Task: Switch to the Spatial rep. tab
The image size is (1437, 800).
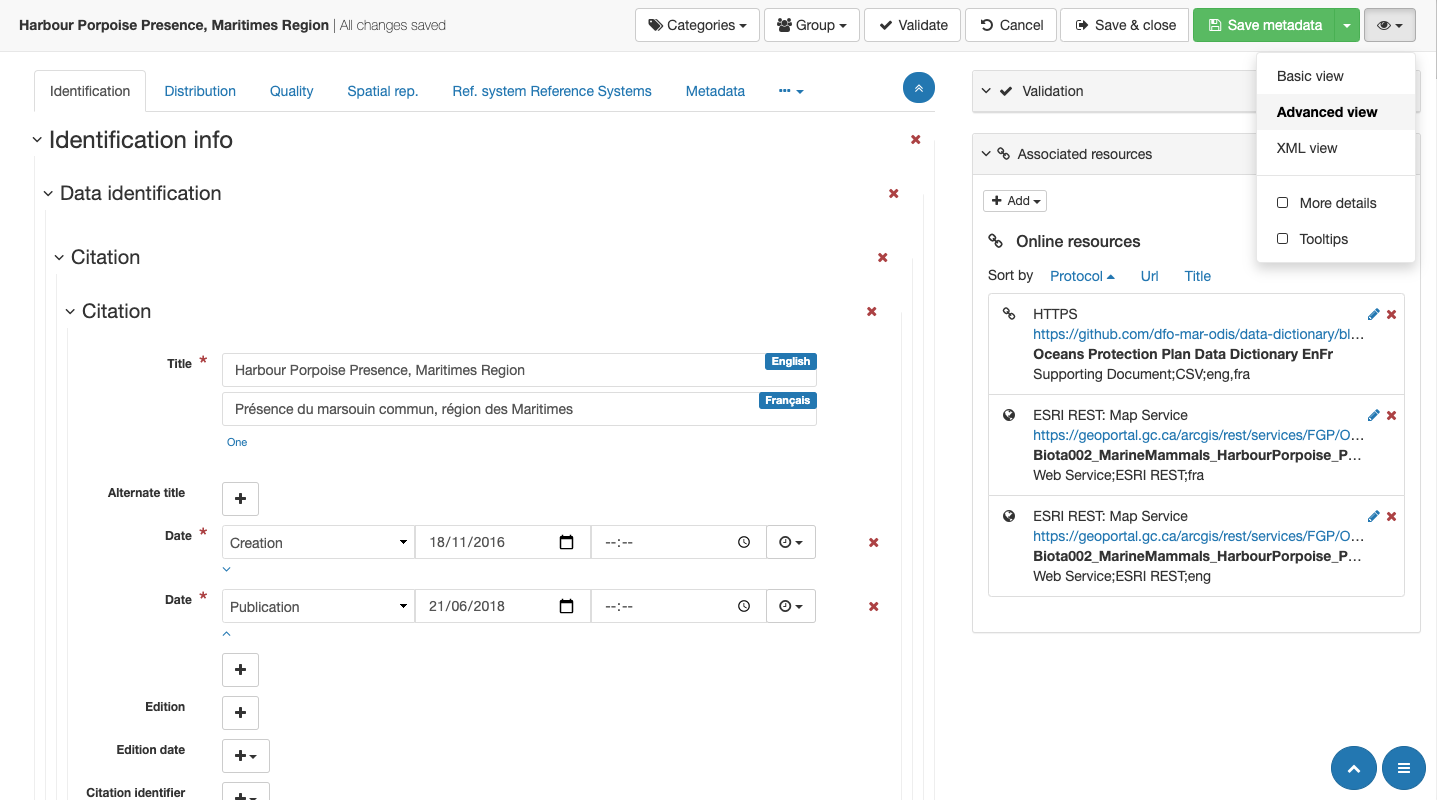Action: pos(383,91)
